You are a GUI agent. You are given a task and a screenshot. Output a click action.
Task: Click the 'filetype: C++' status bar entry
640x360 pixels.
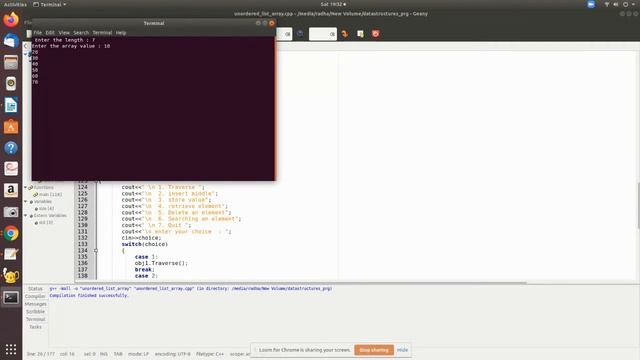pos(210,354)
